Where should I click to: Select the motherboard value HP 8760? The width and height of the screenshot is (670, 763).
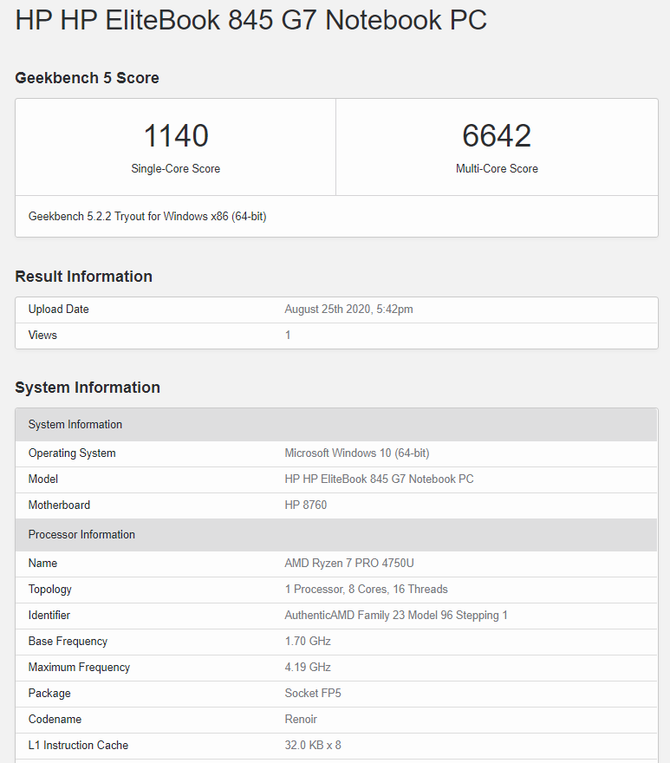click(x=306, y=505)
